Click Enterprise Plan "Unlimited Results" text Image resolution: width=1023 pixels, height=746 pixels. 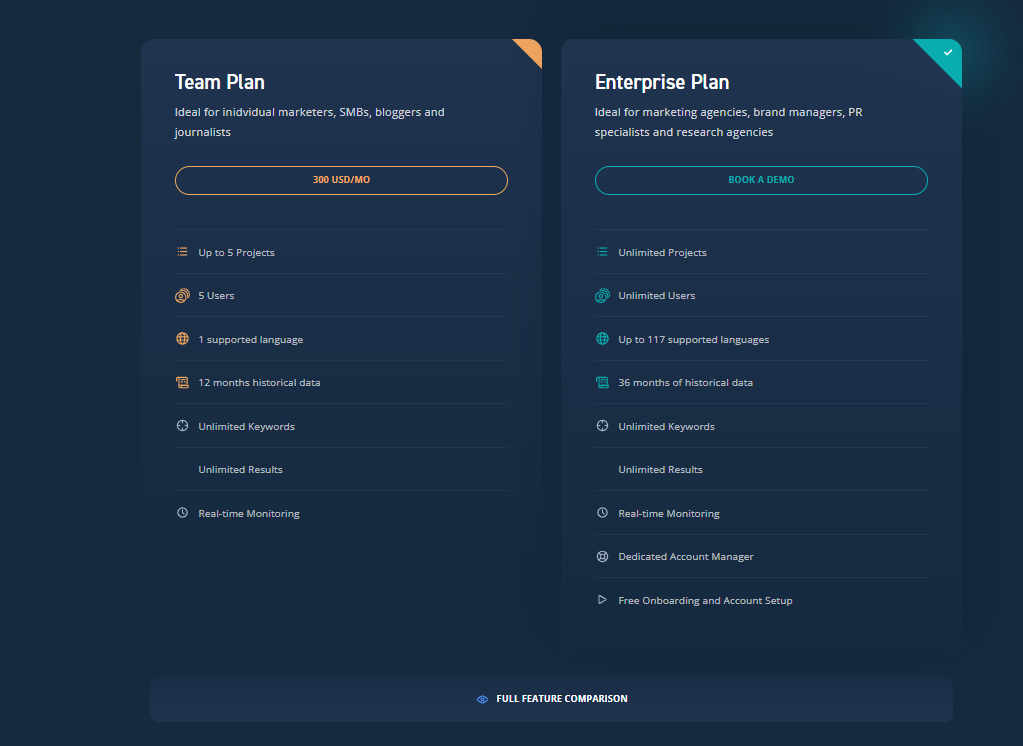661,469
